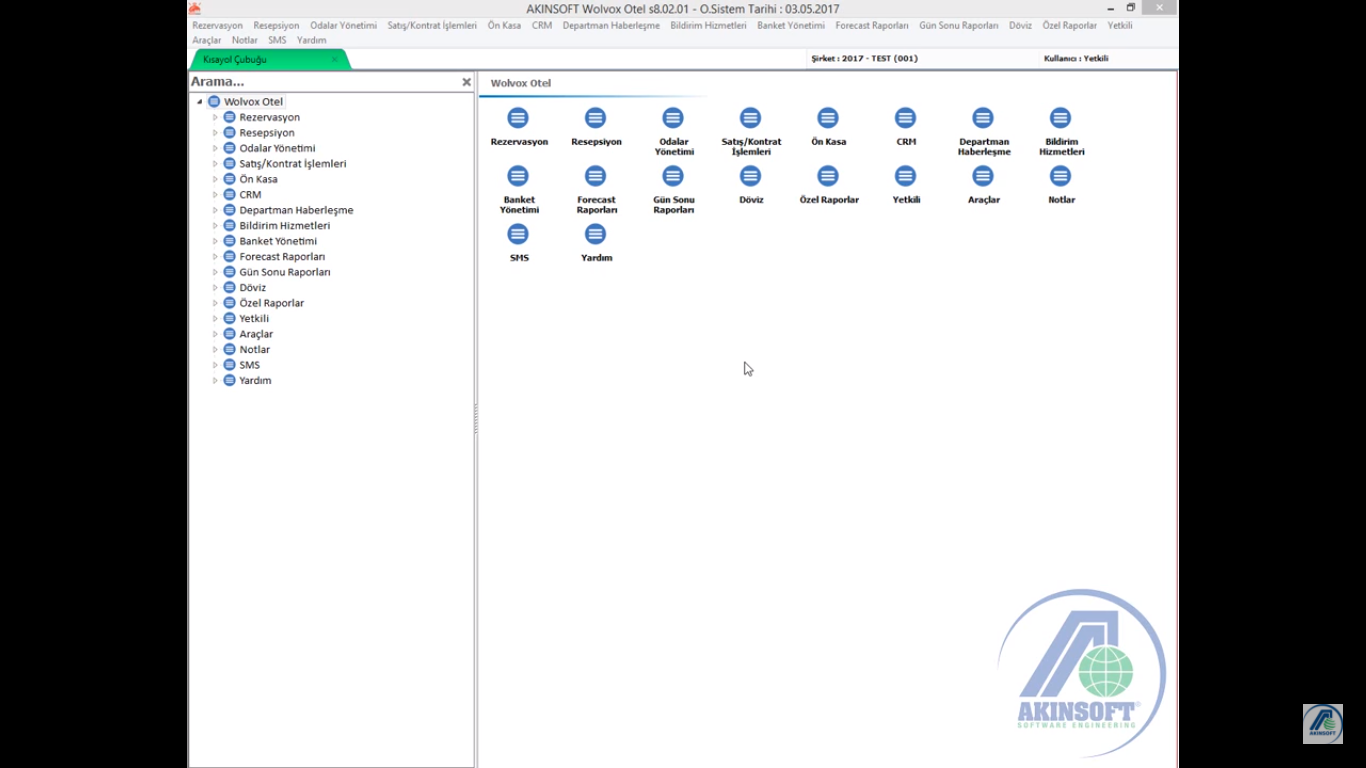
Task: Open the Resepsiyon menu in menu bar
Action: coord(277,26)
